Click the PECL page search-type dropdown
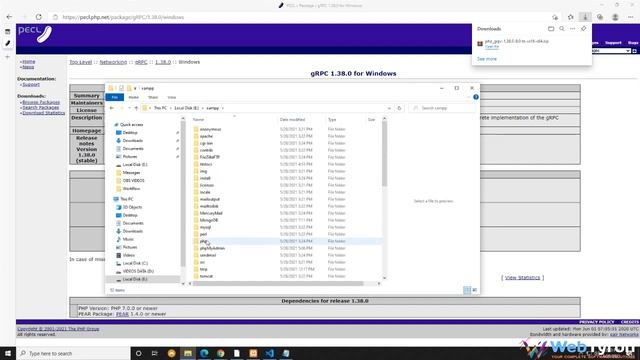 [x=611, y=51]
